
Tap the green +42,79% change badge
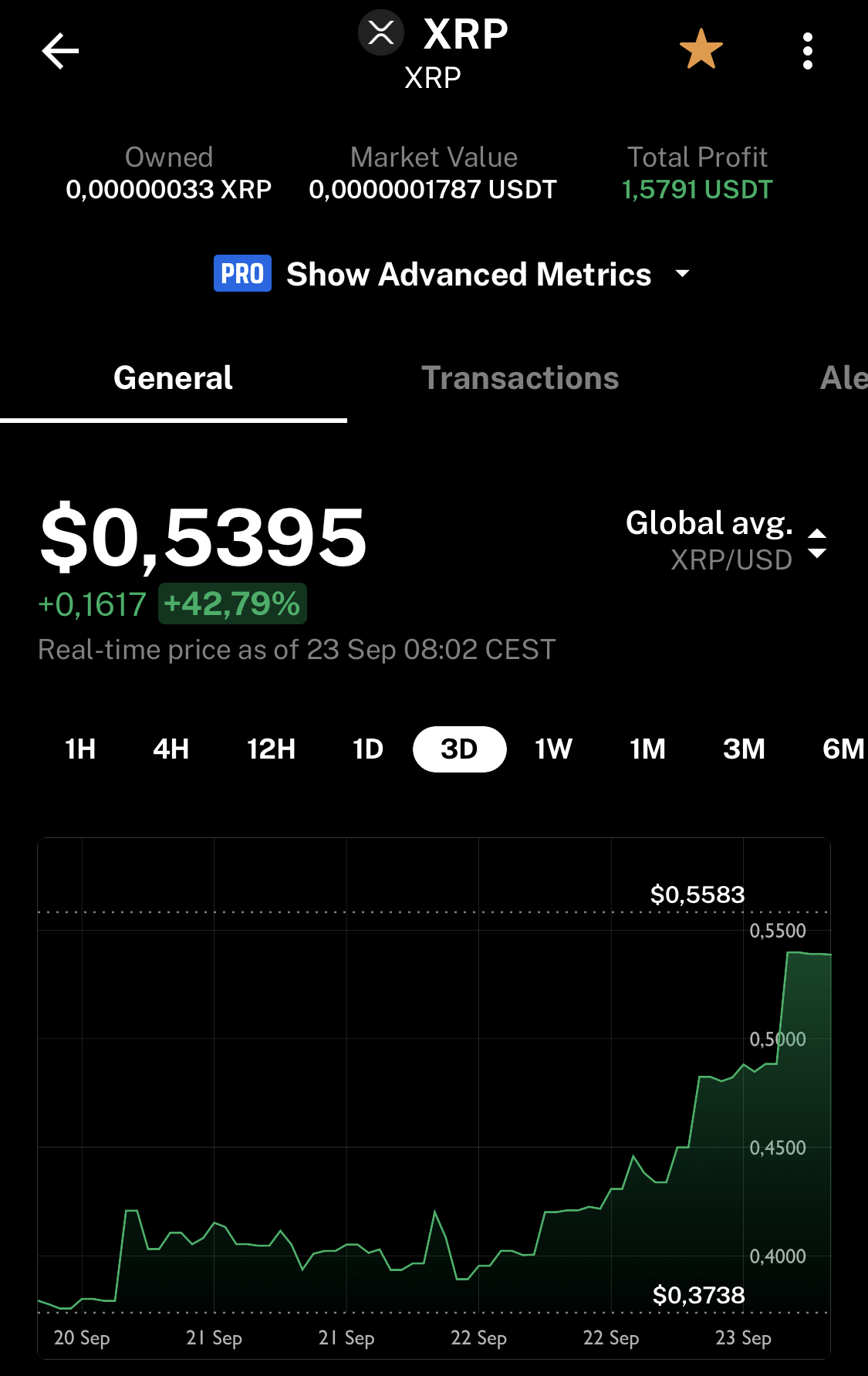(232, 603)
